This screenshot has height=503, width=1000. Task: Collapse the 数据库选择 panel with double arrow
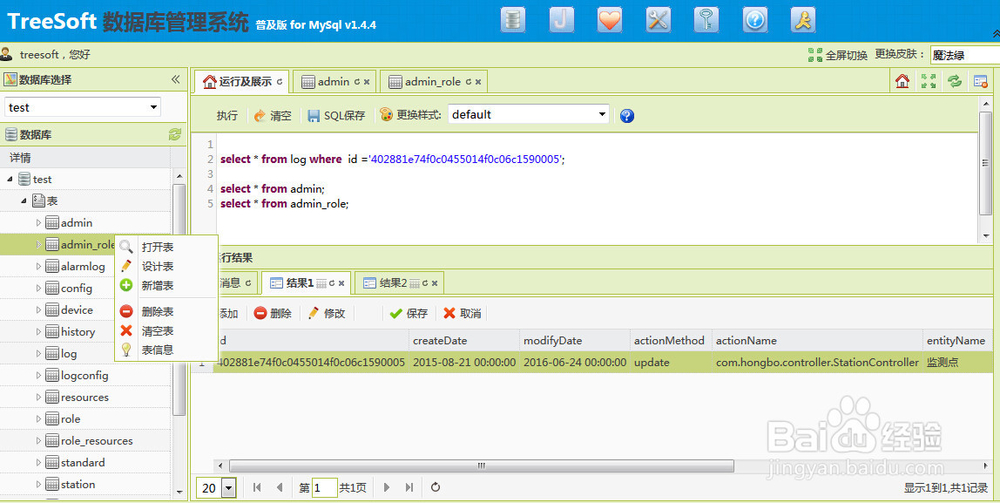[x=175, y=80]
